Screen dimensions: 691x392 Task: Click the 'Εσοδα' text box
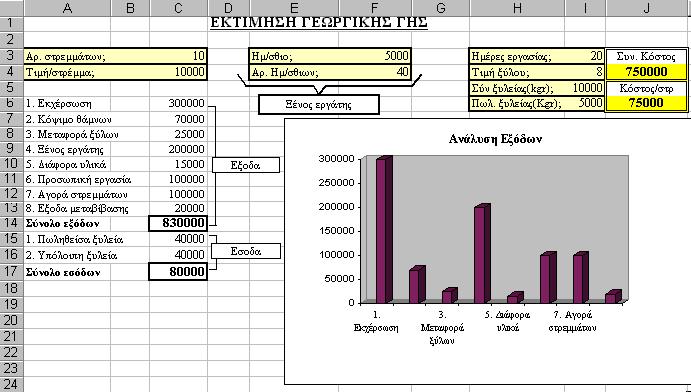245,251
